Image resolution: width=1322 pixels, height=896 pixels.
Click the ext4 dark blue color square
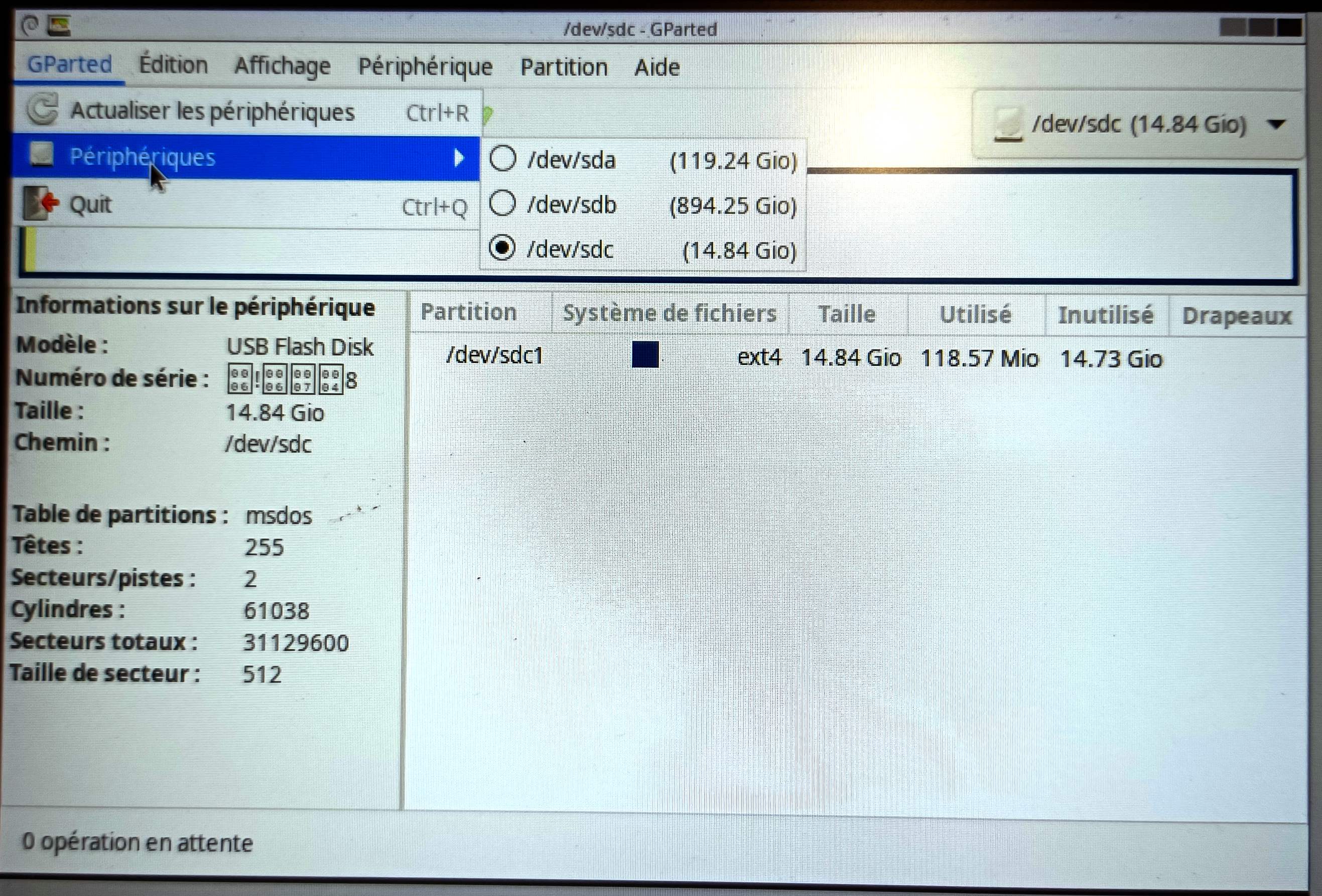pyautogui.click(x=645, y=355)
